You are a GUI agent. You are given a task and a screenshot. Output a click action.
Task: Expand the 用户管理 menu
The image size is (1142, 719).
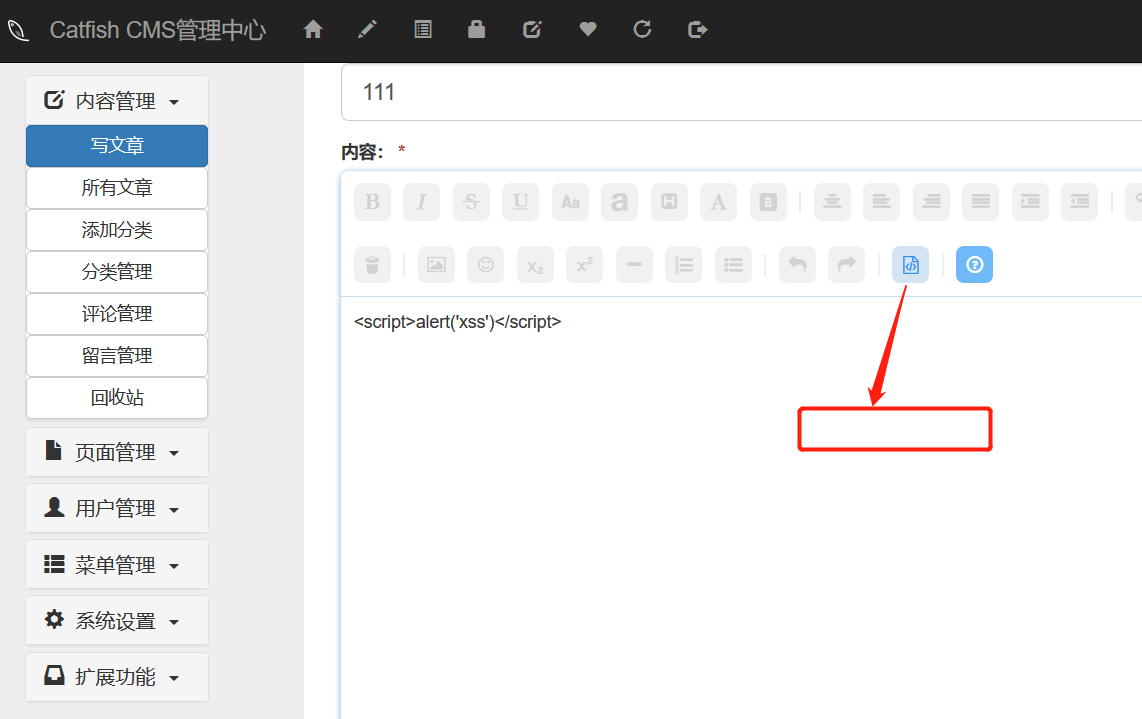tap(117, 508)
